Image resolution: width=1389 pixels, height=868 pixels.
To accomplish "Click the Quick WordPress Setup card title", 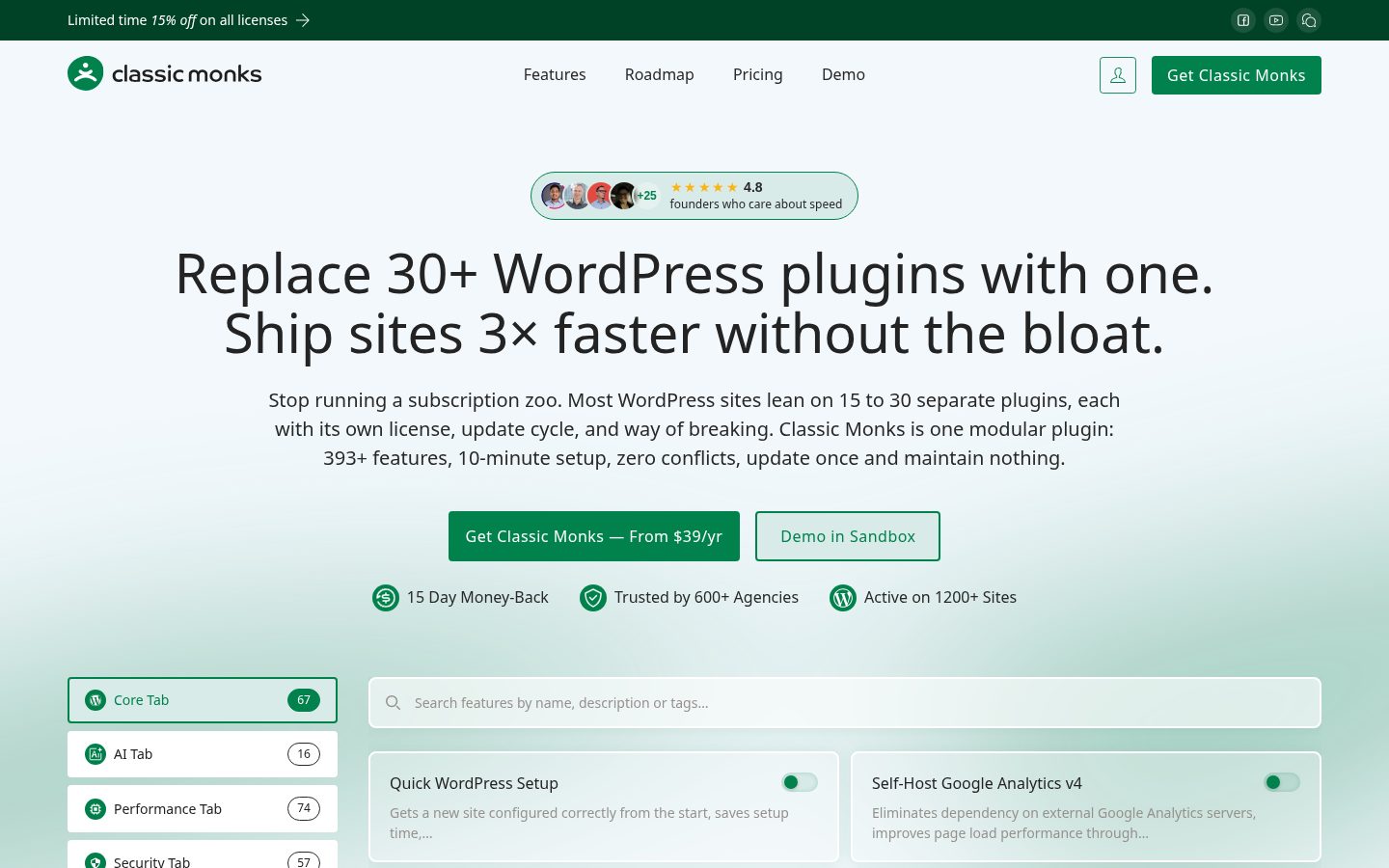I will click(x=474, y=783).
